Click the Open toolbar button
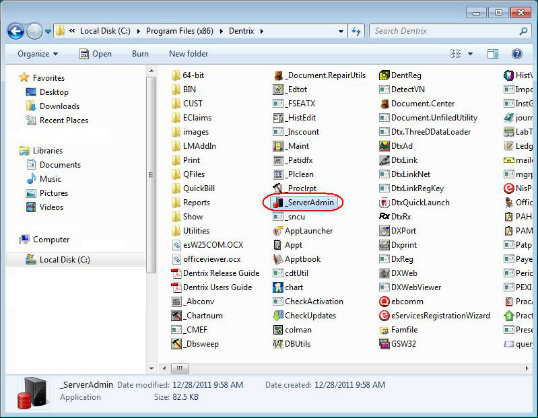The height and width of the screenshot is (418, 538). pos(95,54)
